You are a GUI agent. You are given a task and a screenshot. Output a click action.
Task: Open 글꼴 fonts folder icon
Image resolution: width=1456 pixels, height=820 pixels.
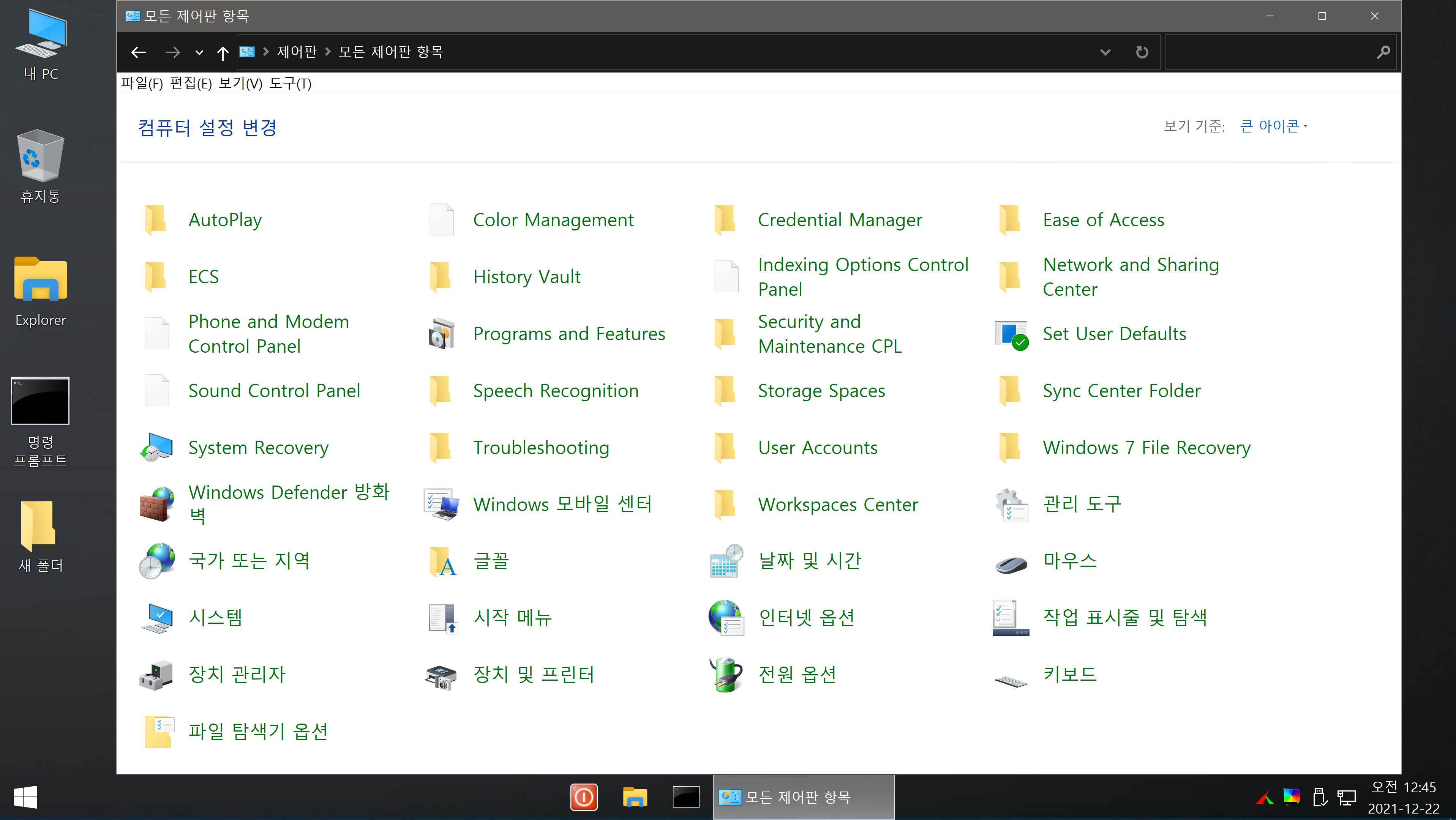click(442, 561)
